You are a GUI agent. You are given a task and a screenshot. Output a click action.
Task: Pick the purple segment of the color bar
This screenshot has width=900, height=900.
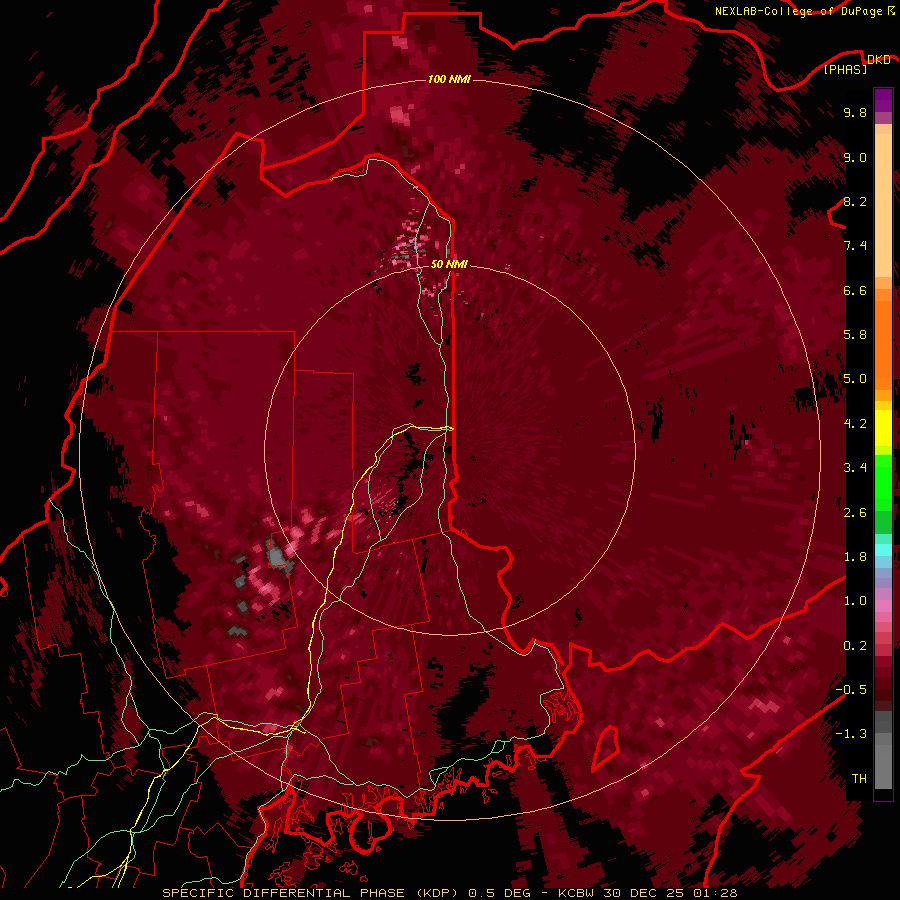[883, 101]
